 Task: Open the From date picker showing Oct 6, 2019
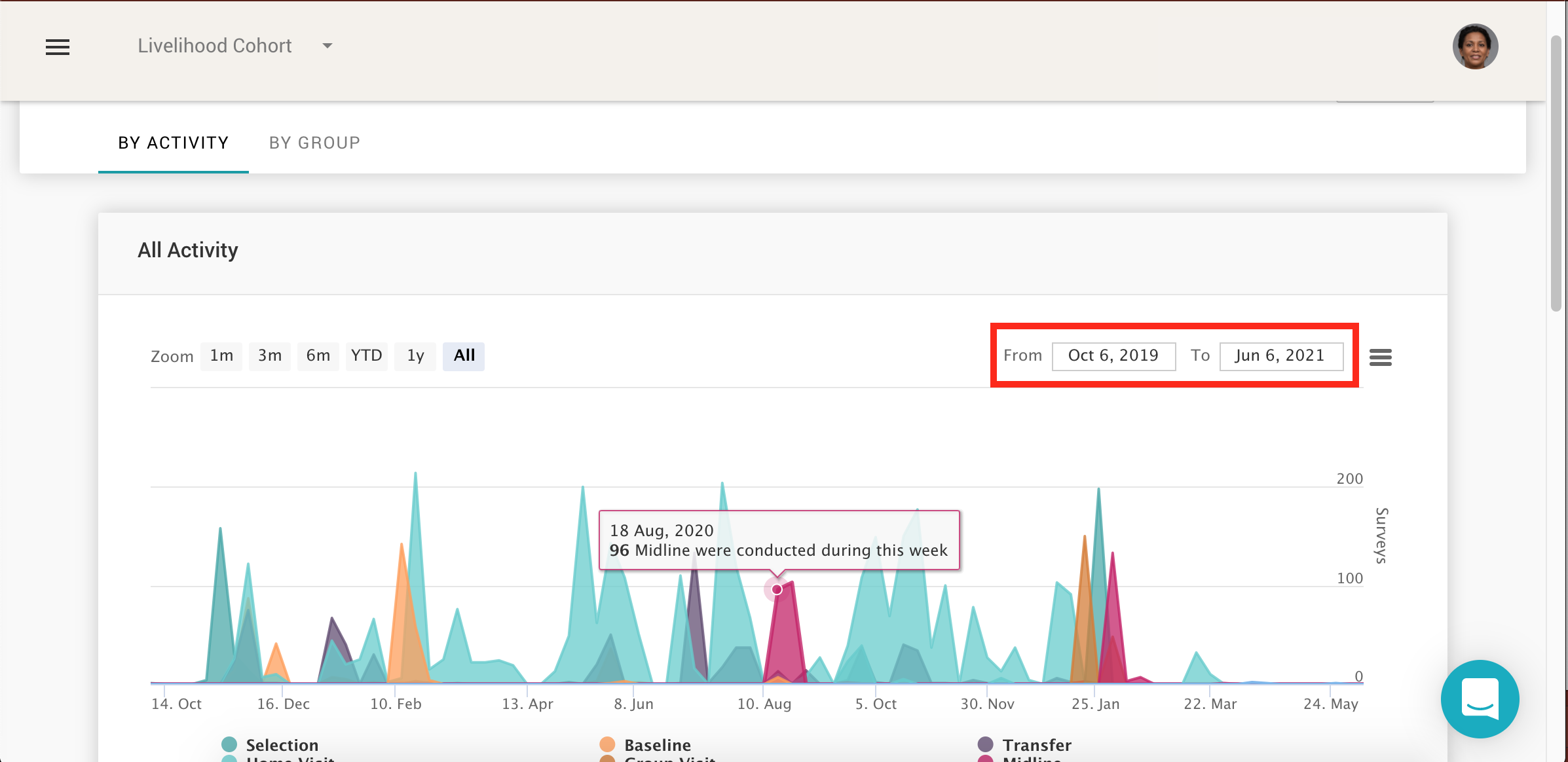tap(1113, 355)
